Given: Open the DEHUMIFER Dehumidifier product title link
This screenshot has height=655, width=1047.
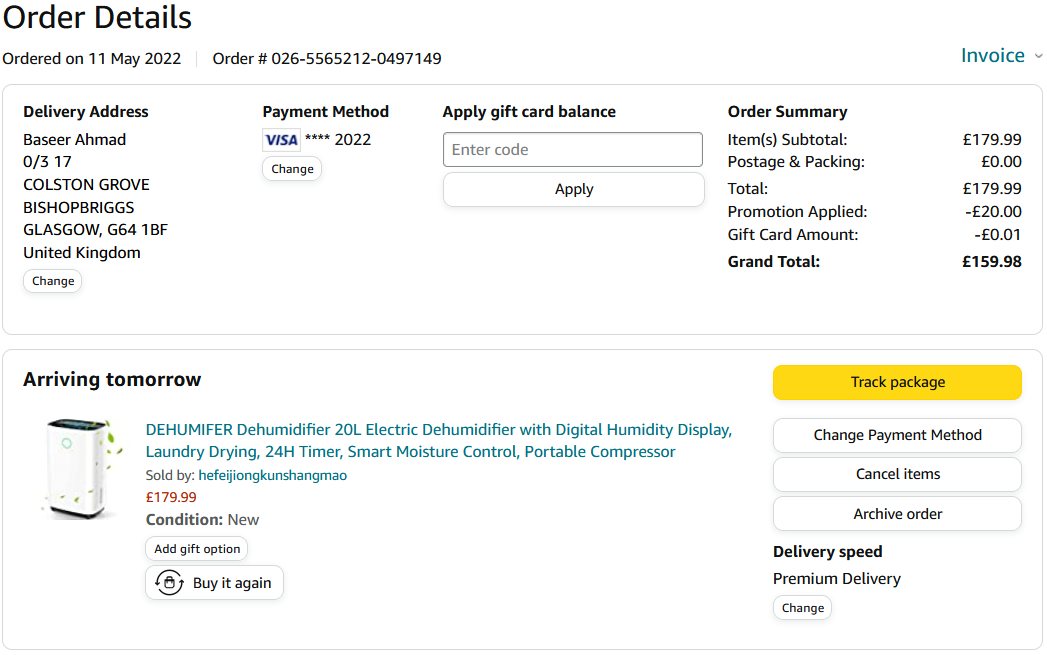Looking at the screenshot, I should pos(438,440).
